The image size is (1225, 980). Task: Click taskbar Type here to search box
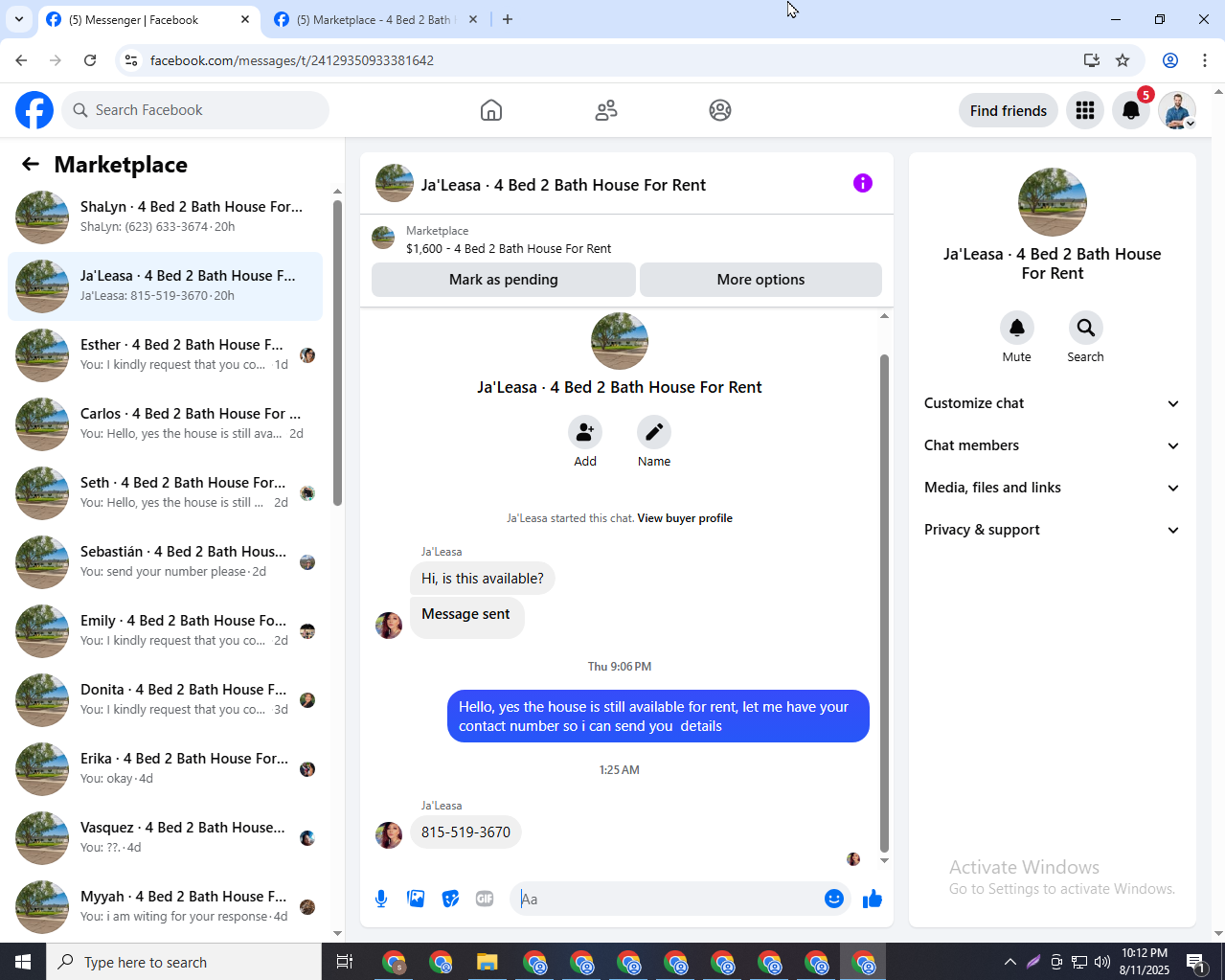(x=184, y=962)
